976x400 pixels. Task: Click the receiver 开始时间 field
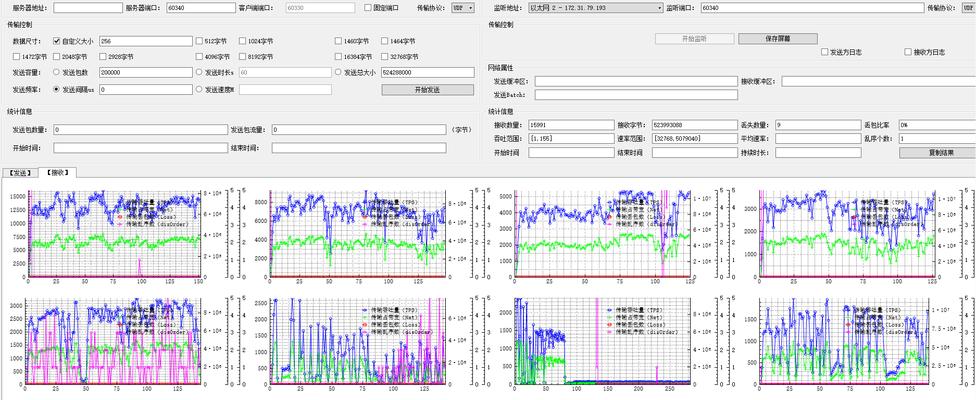tap(571, 152)
